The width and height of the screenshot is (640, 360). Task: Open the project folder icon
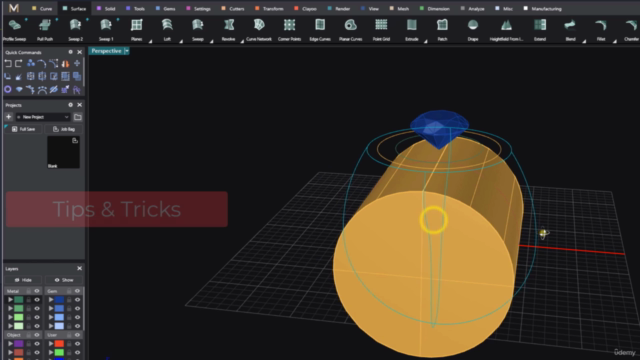tap(78, 117)
